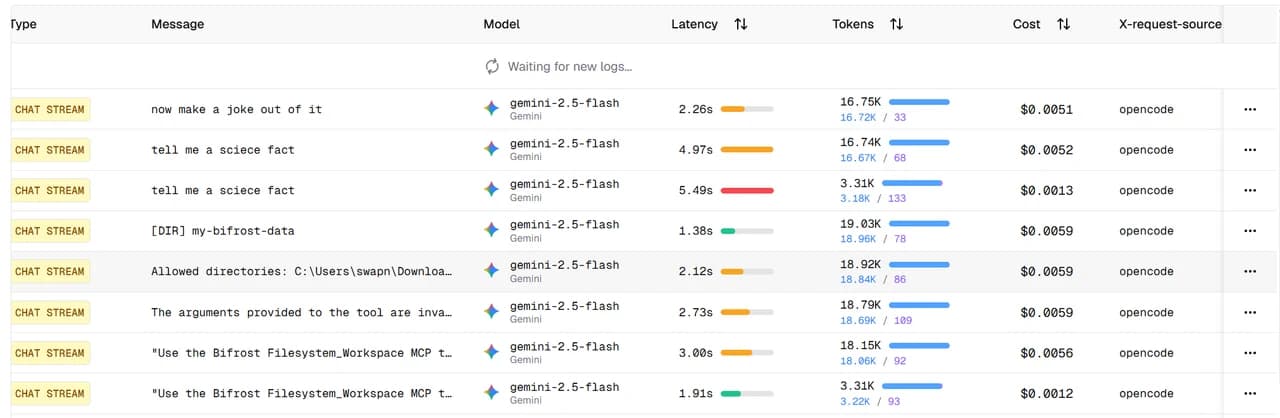Open more options for 'Allowed directories' row
This screenshot has height=418, width=1280.
1250,271
